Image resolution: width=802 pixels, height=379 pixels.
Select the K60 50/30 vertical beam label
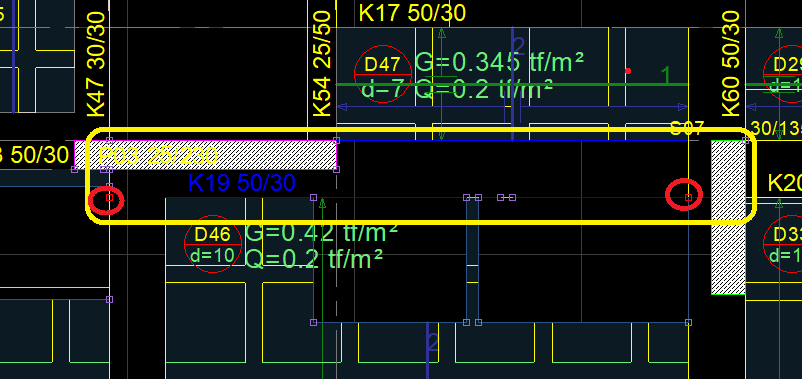pyautogui.click(x=730, y=62)
